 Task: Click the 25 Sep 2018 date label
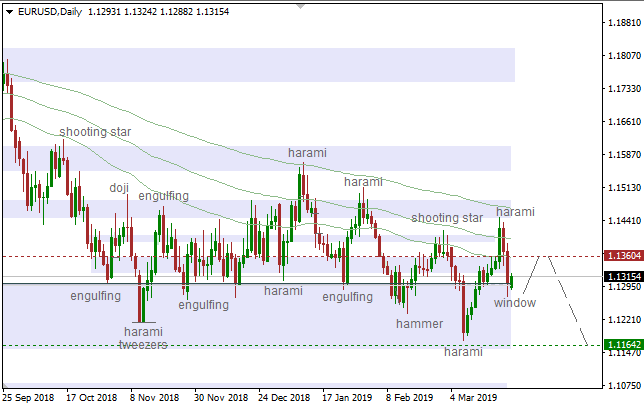[x=28, y=396]
